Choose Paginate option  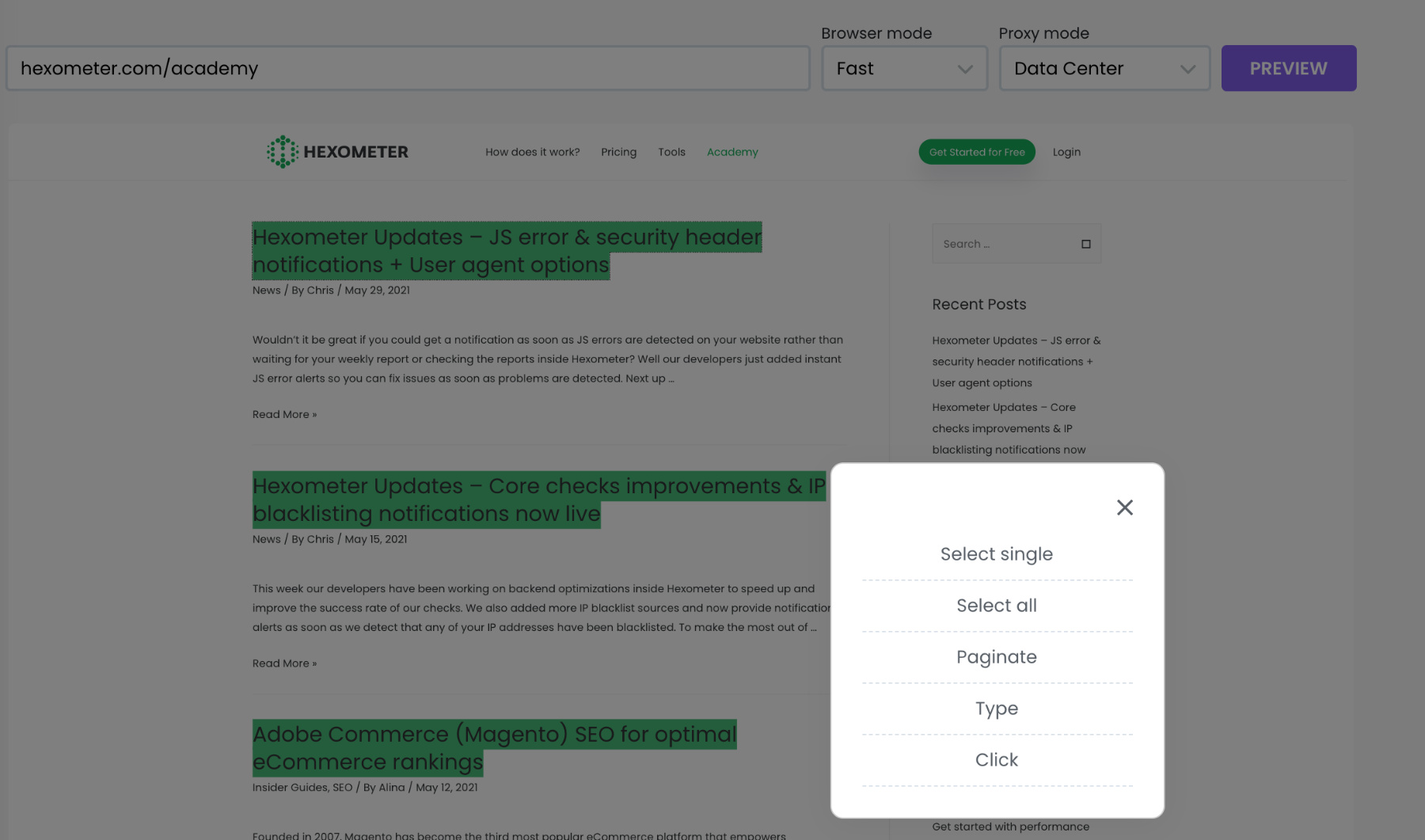[997, 657]
